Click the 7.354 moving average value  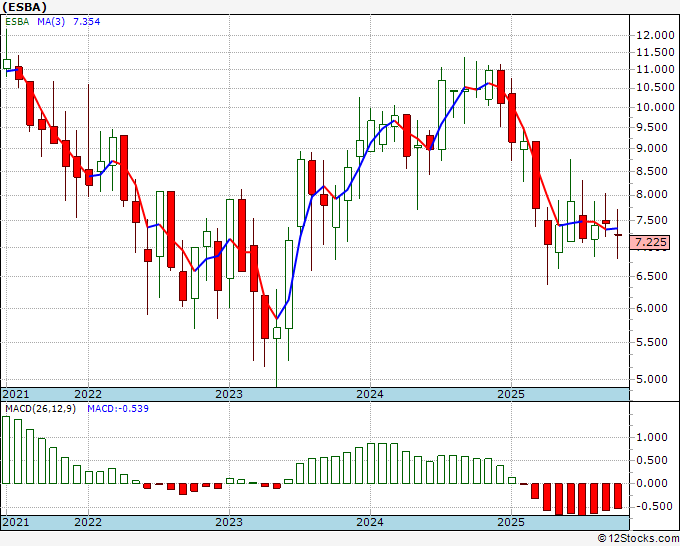click(86, 21)
